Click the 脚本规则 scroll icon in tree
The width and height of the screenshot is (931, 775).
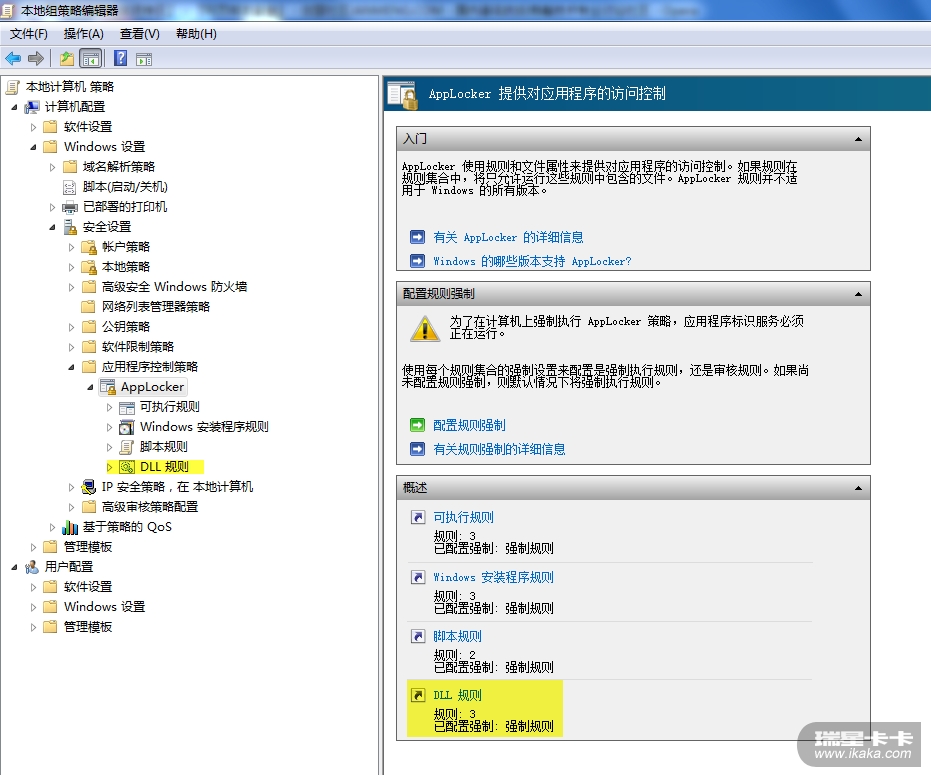click(x=126, y=447)
